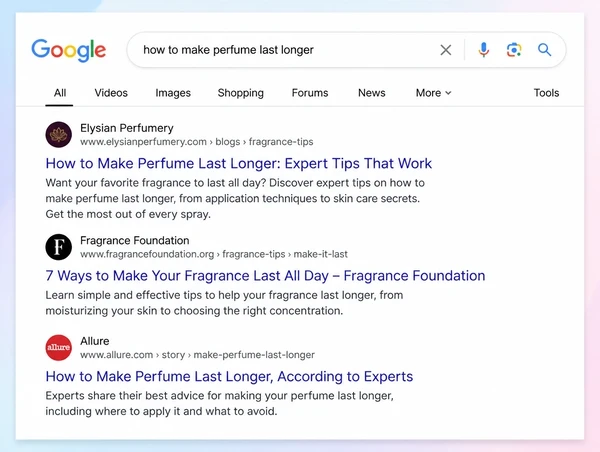
Task: Switch to the Videos tab
Action: pos(111,93)
